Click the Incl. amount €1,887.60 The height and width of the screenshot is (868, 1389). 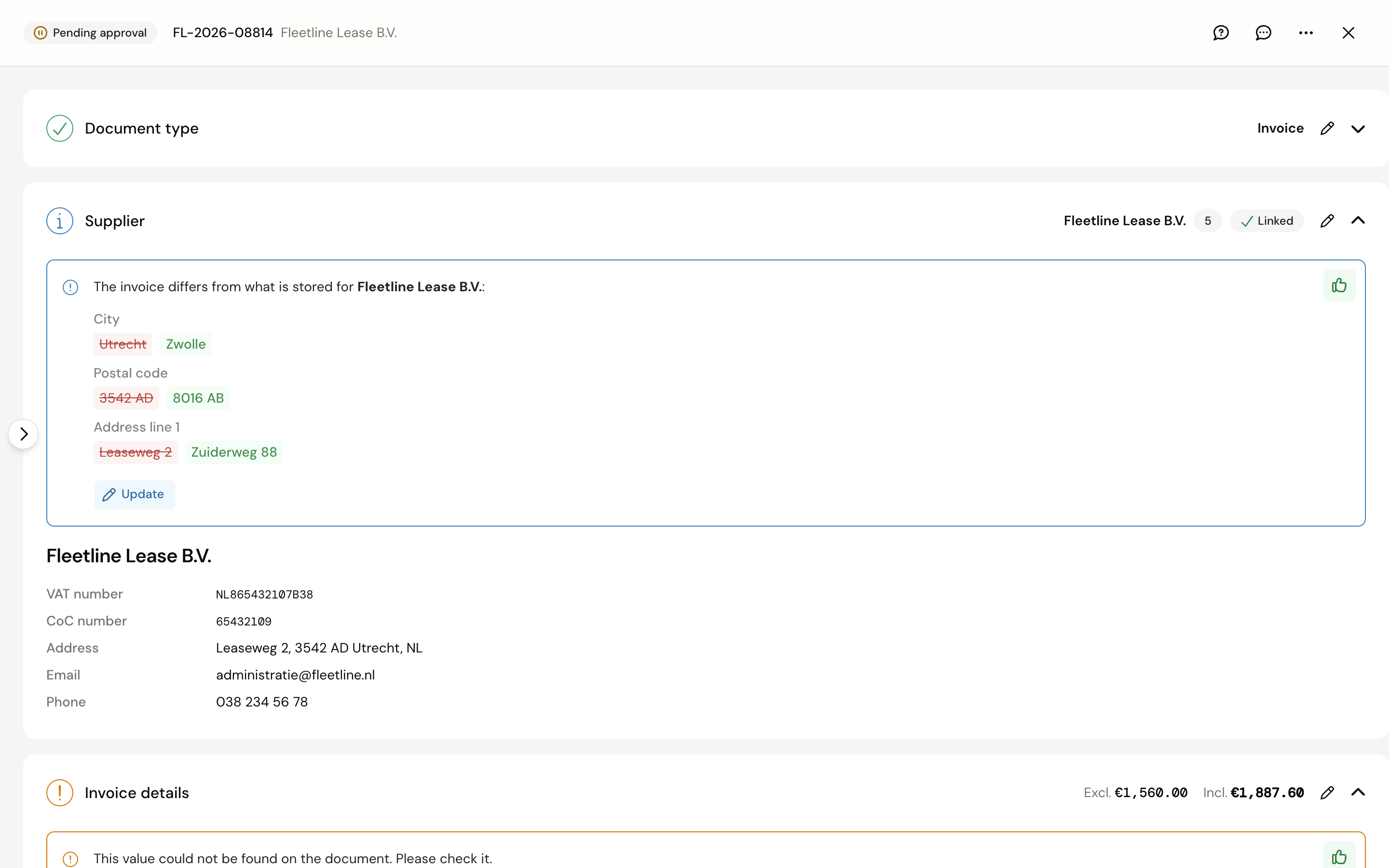1267,792
